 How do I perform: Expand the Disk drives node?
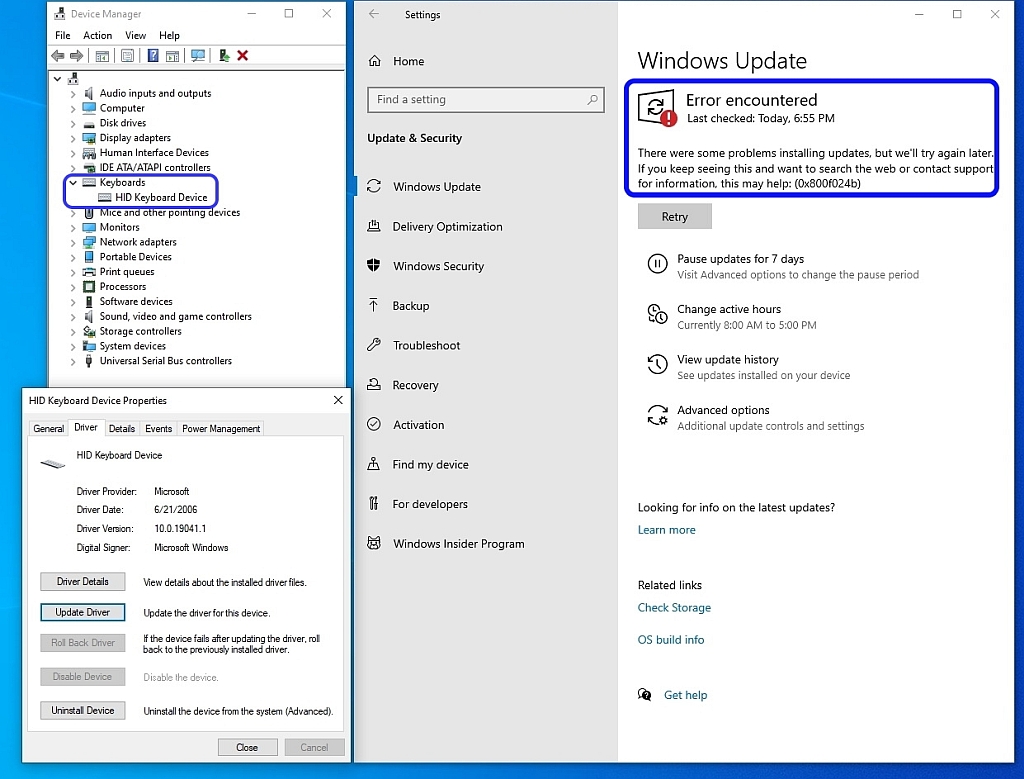pyautogui.click(x=73, y=123)
